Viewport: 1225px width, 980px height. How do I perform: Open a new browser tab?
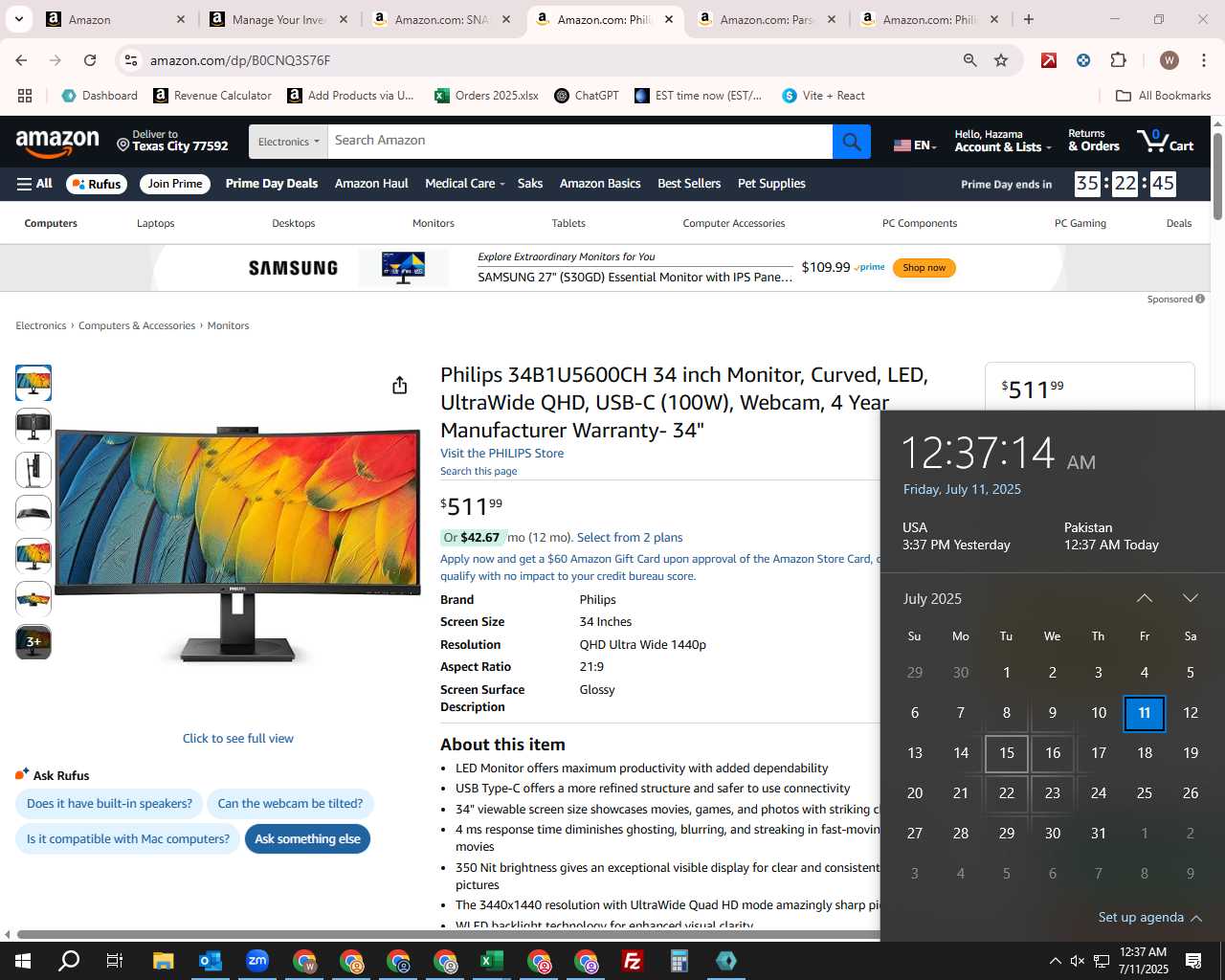(1029, 19)
